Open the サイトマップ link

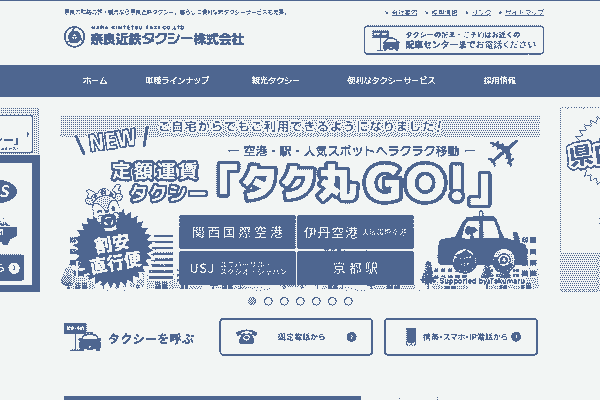(524, 13)
